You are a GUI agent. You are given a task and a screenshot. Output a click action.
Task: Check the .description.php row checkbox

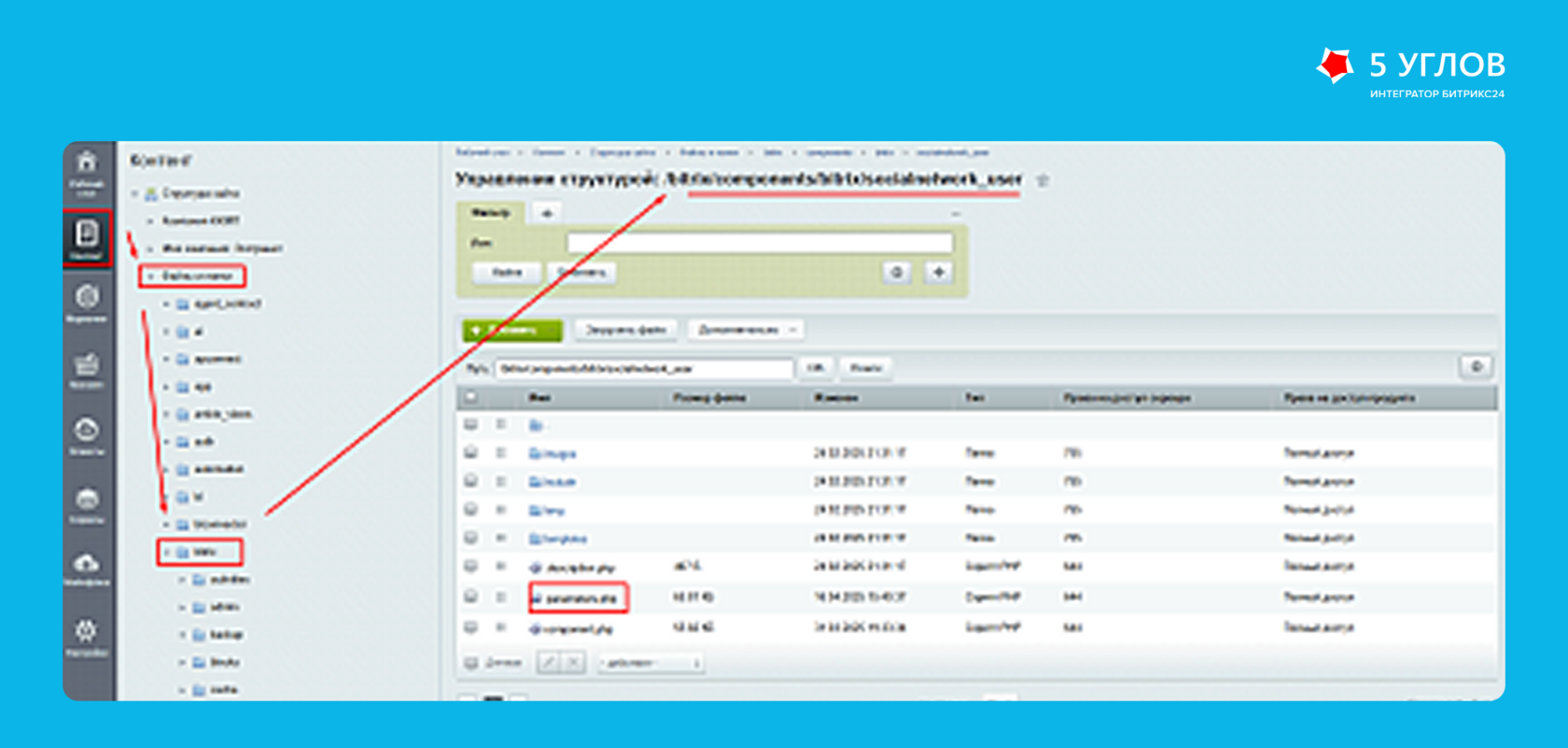tap(471, 566)
